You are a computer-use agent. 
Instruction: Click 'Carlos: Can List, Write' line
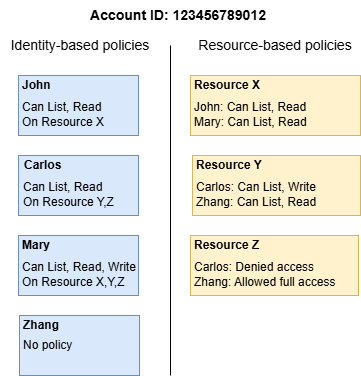pyautogui.click(x=256, y=187)
